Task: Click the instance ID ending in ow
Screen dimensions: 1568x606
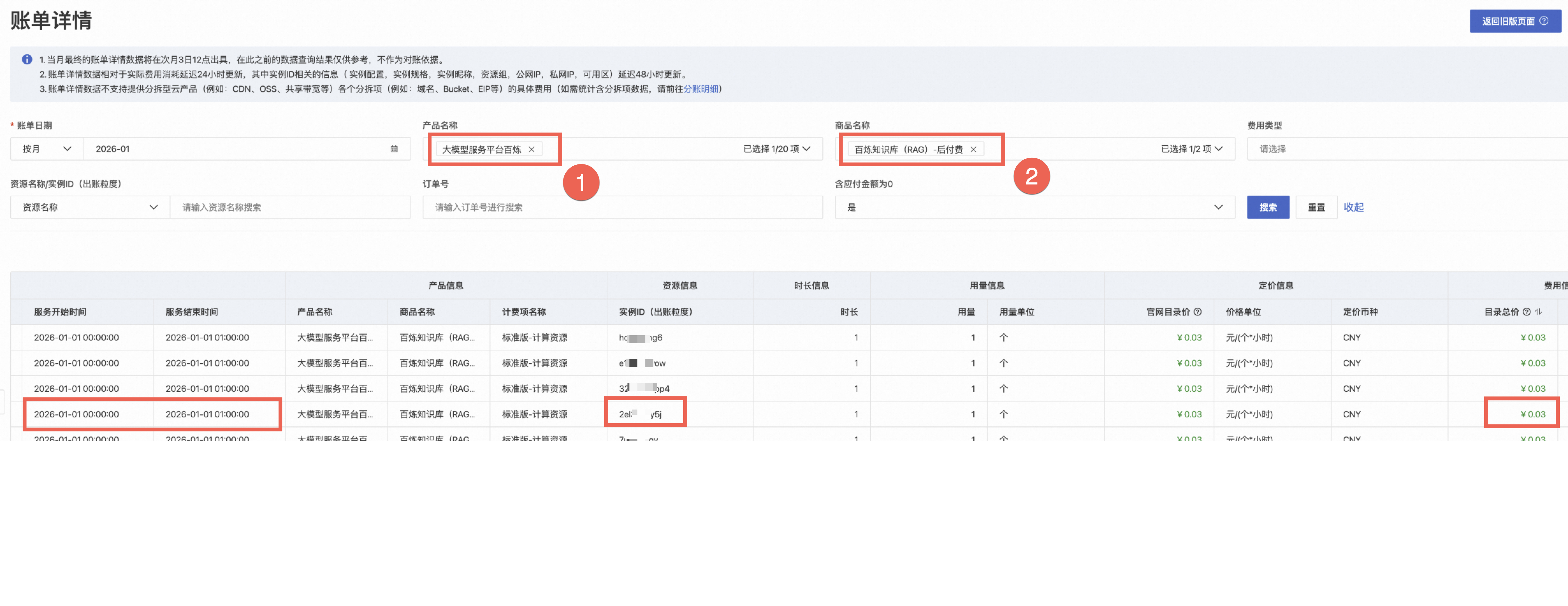Action: [x=643, y=363]
